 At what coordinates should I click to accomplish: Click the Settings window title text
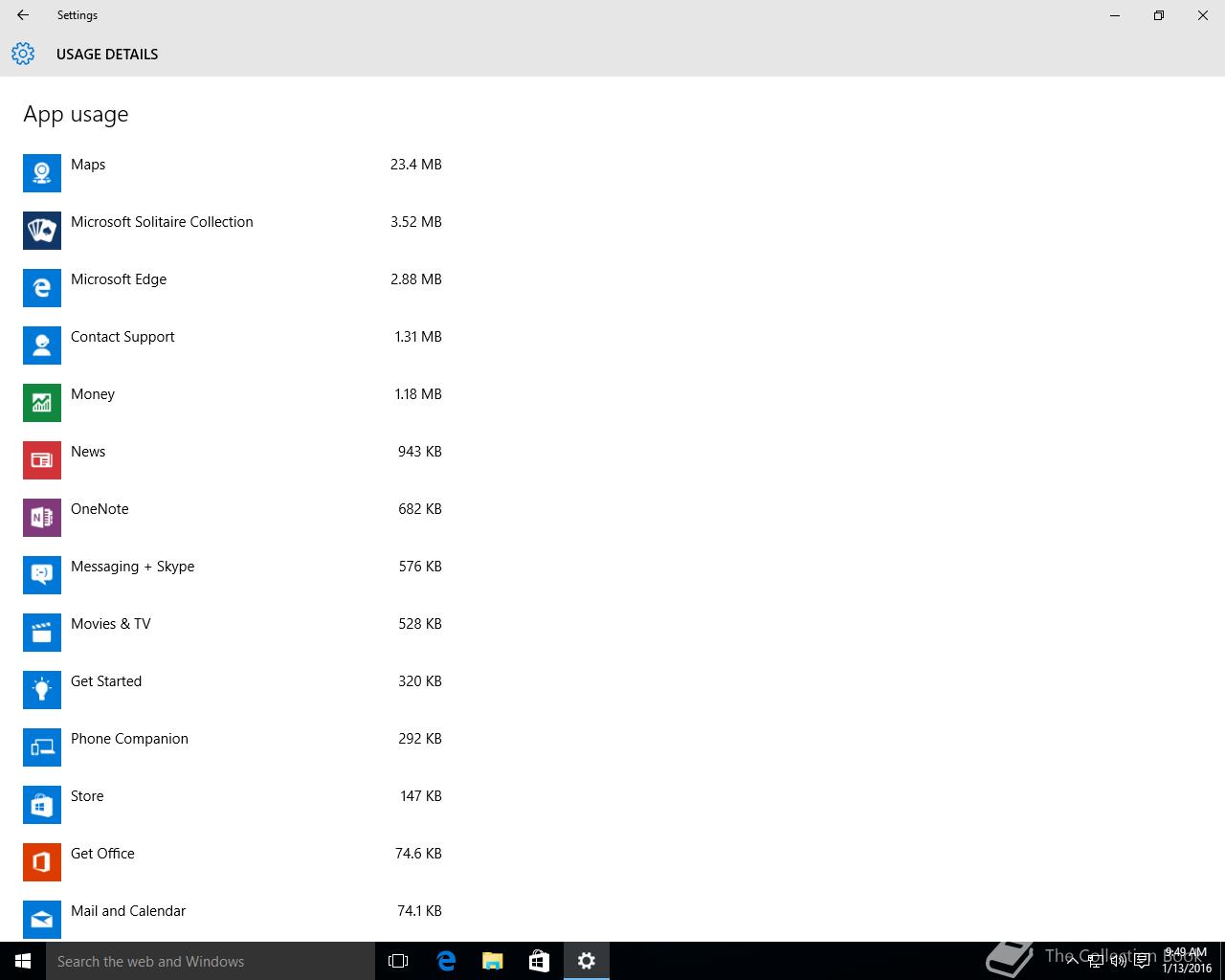(78, 15)
